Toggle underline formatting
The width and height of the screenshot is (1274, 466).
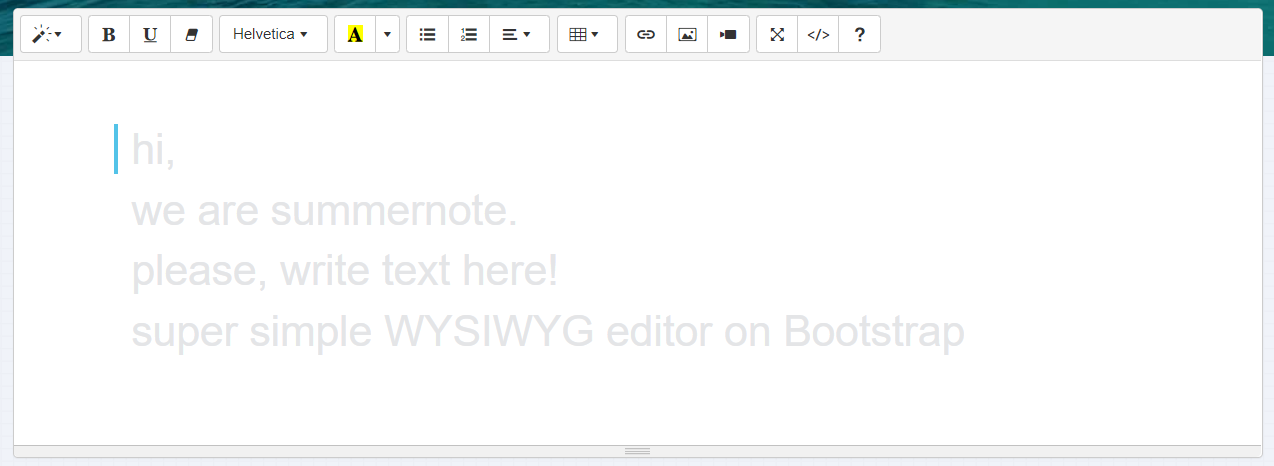click(150, 34)
